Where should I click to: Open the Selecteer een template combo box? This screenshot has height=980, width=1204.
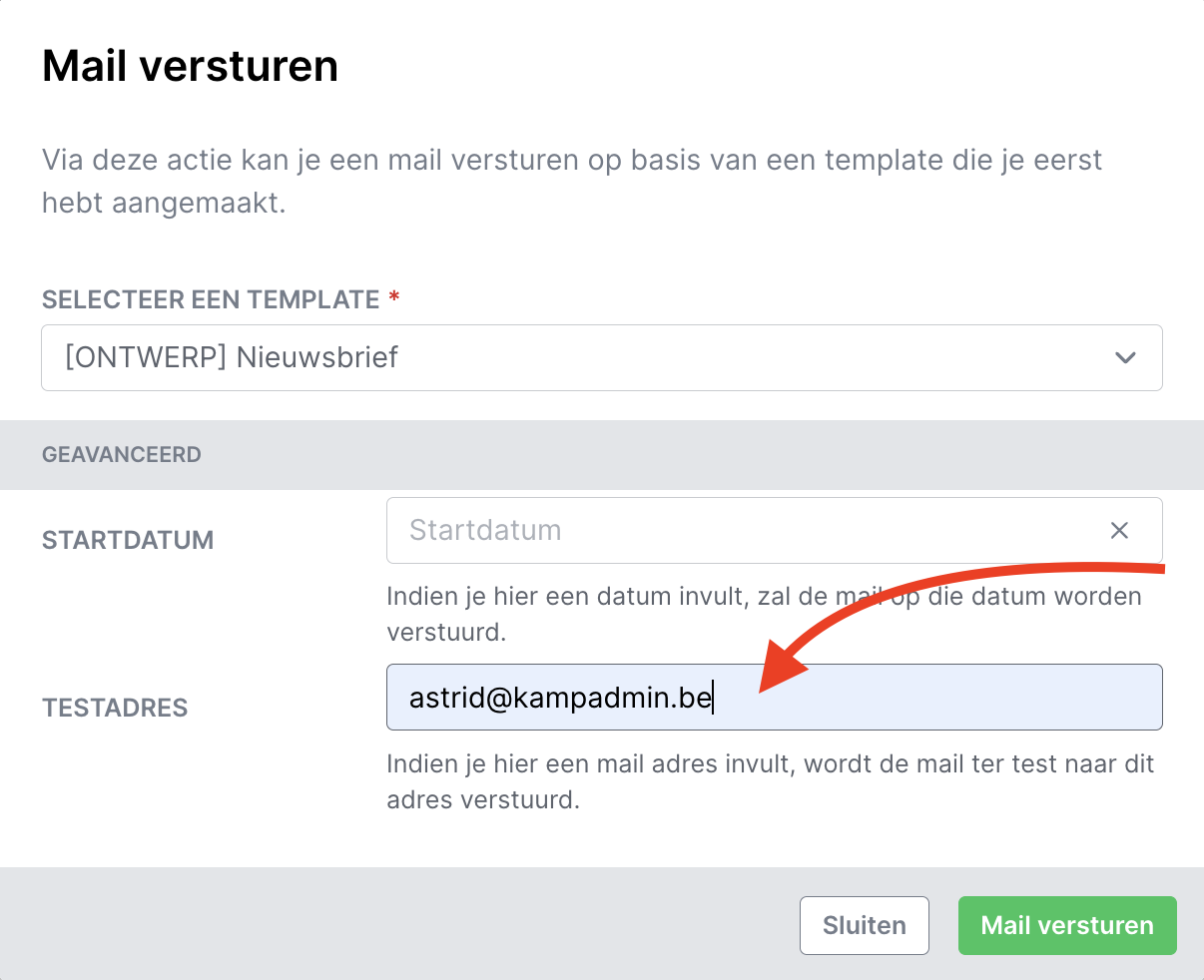[x=601, y=357]
